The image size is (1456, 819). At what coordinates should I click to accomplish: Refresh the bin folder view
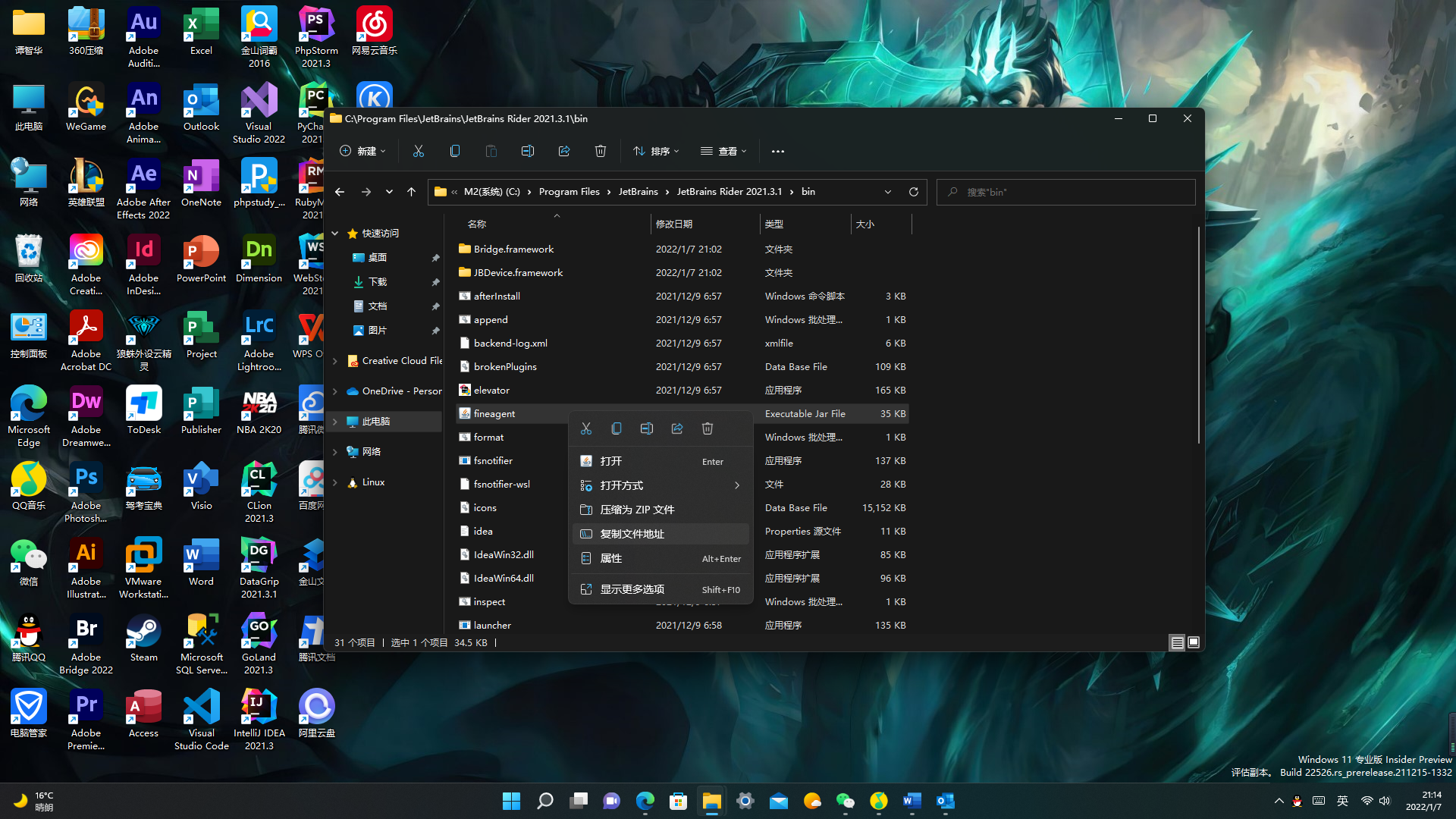coord(914,192)
